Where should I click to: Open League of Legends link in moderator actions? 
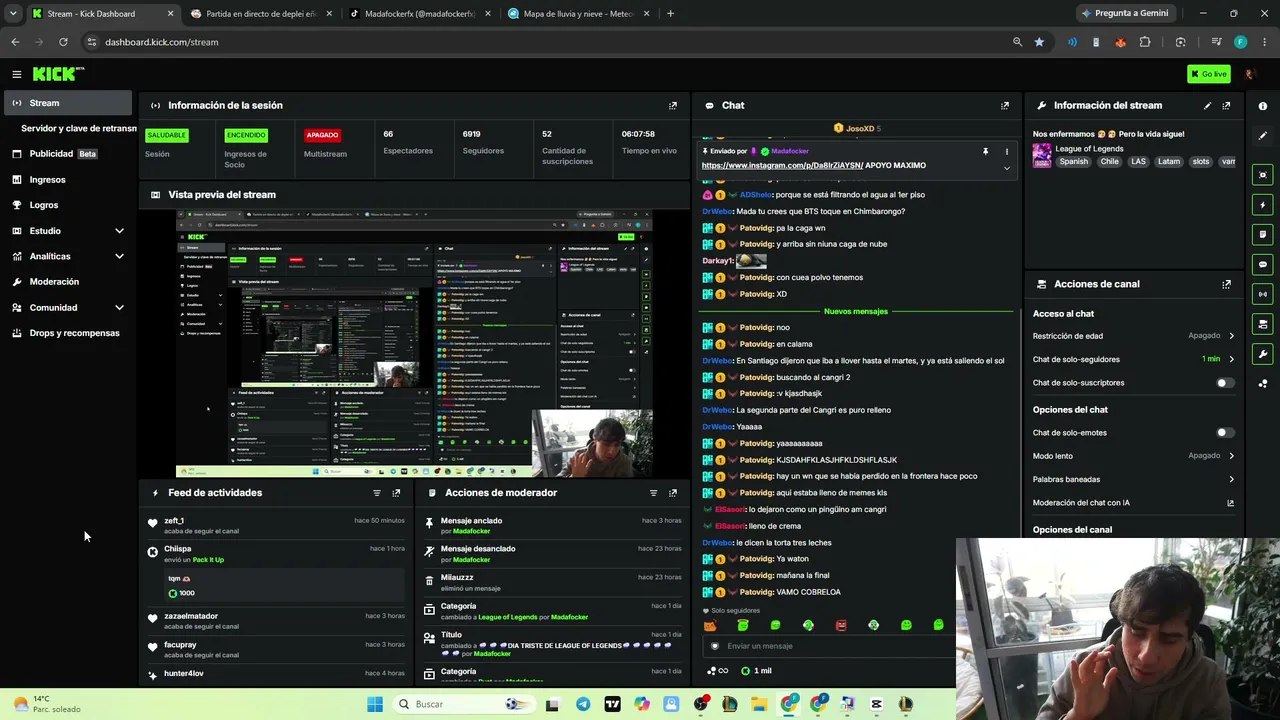(x=507, y=617)
